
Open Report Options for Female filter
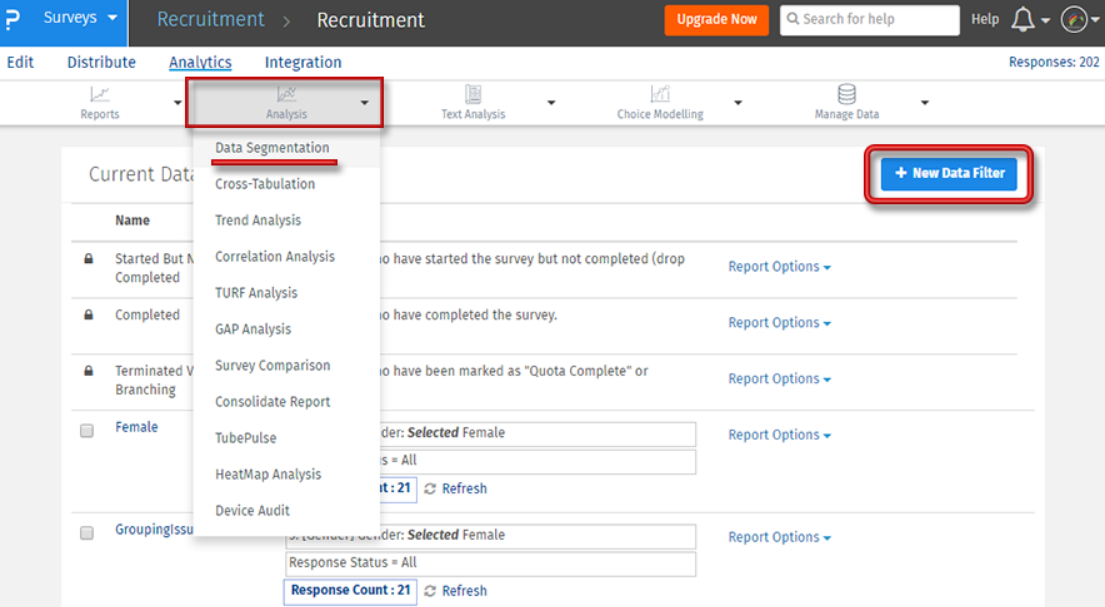tap(779, 434)
